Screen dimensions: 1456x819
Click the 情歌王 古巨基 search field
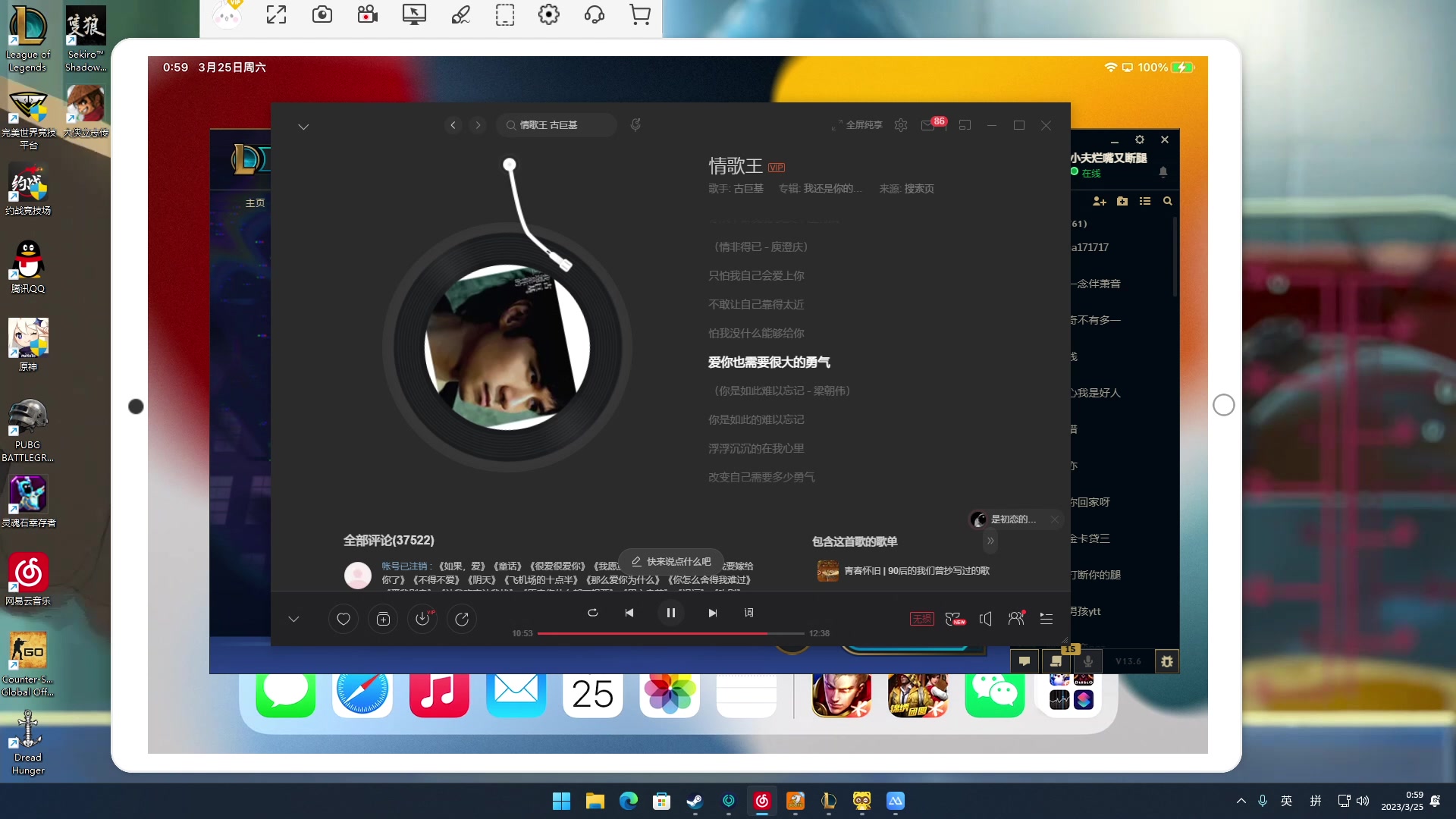click(556, 124)
